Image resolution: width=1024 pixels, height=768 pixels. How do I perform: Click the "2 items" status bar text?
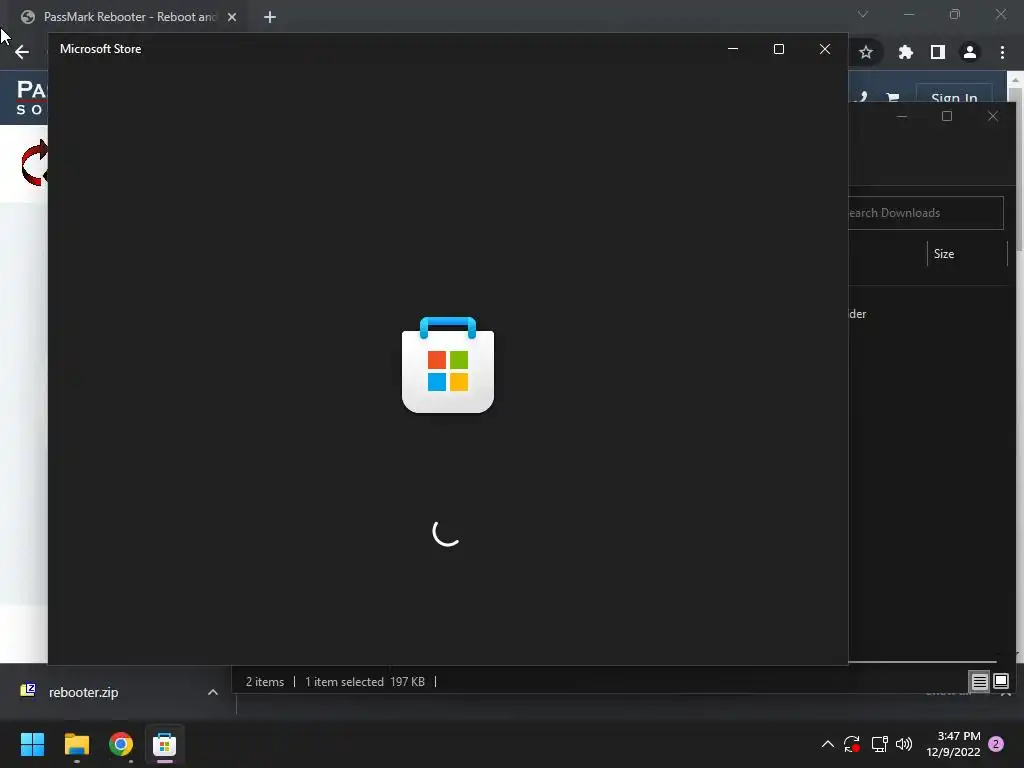point(264,682)
